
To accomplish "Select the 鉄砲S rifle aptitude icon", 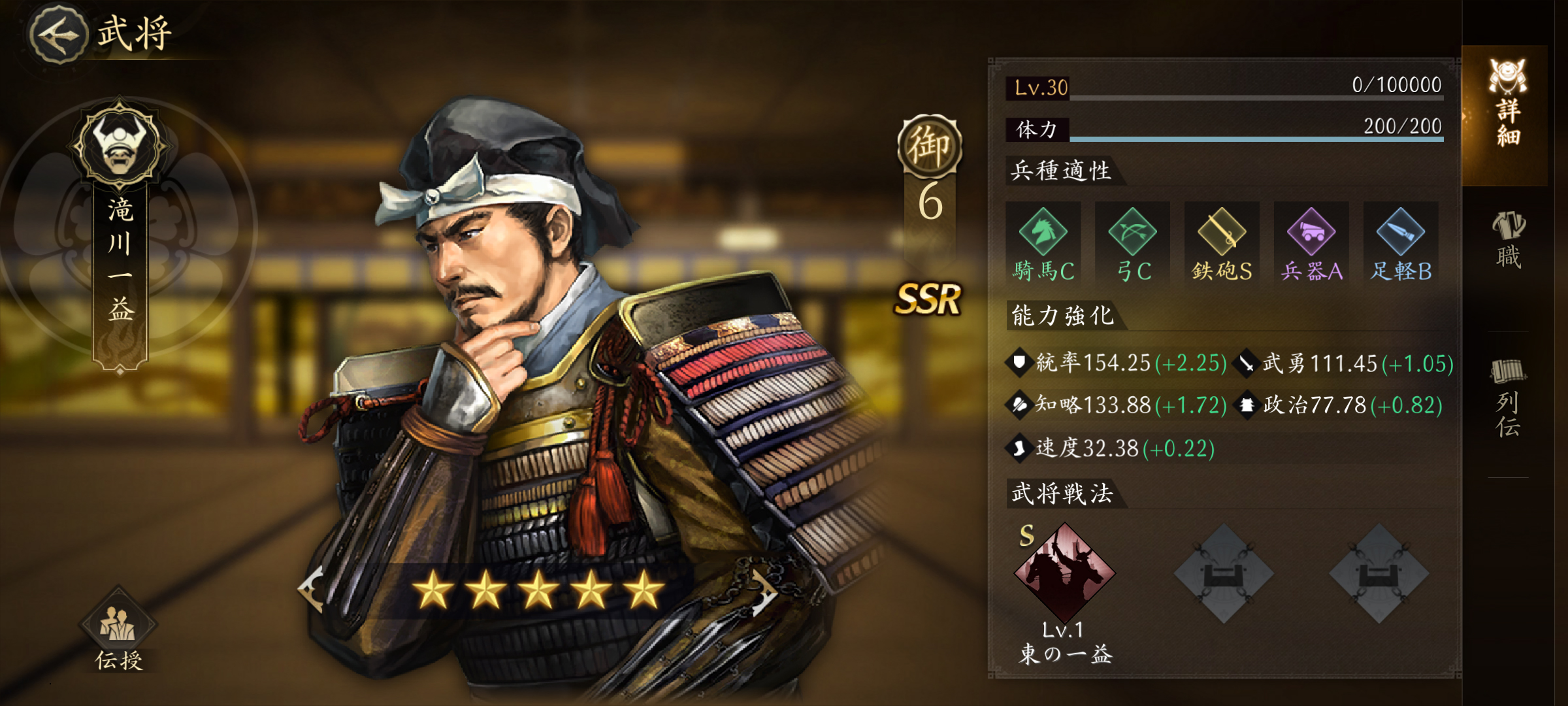I will [x=1222, y=243].
